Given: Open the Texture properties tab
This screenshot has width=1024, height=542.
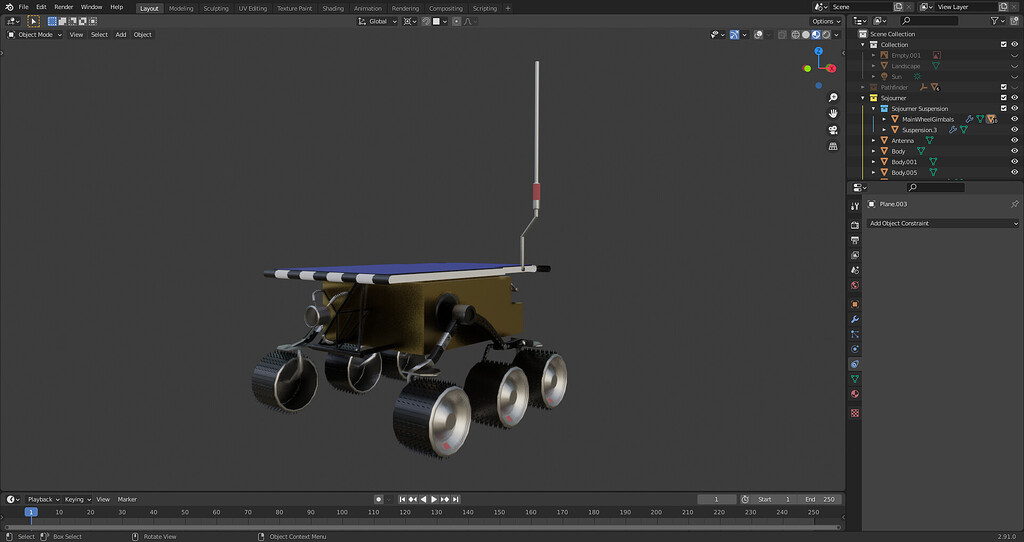Looking at the screenshot, I should [x=855, y=413].
